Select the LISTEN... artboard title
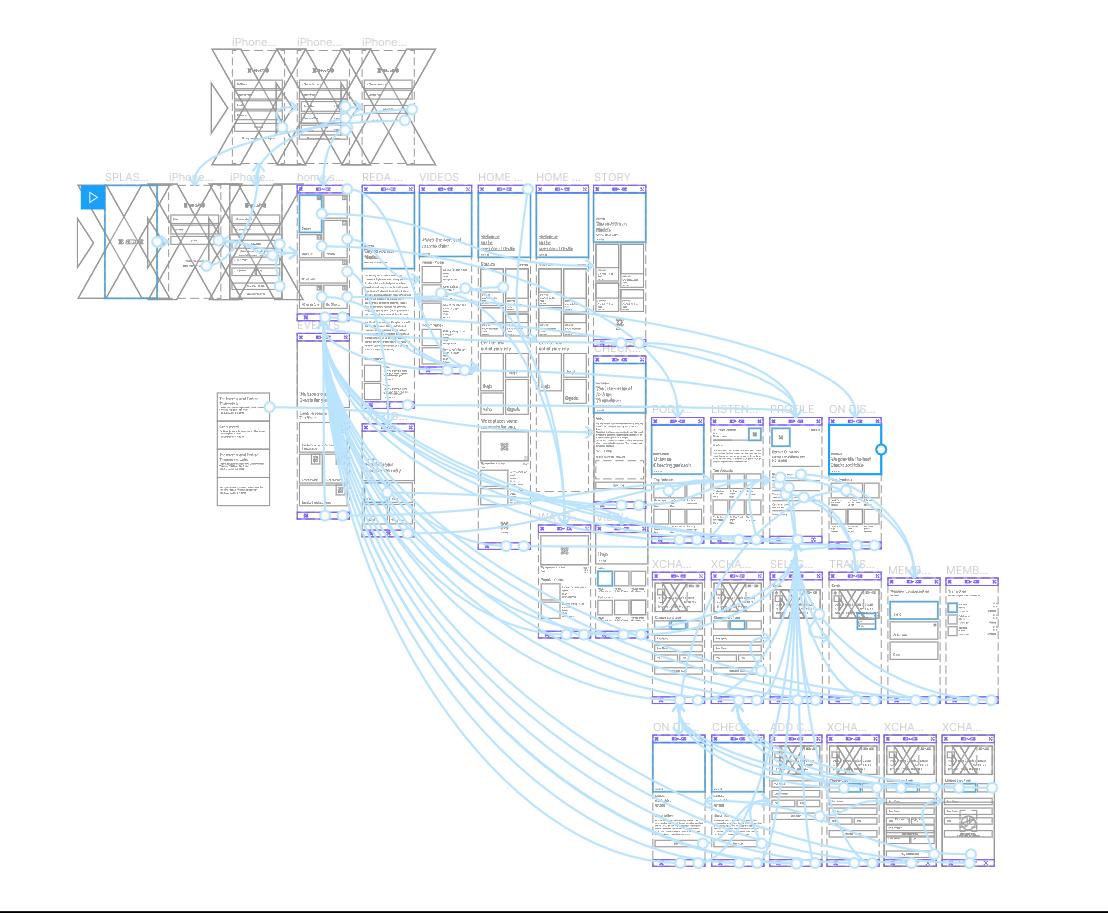Image resolution: width=1108 pixels, height=913 pixels. pyautogui.click(x=734, y=409)
